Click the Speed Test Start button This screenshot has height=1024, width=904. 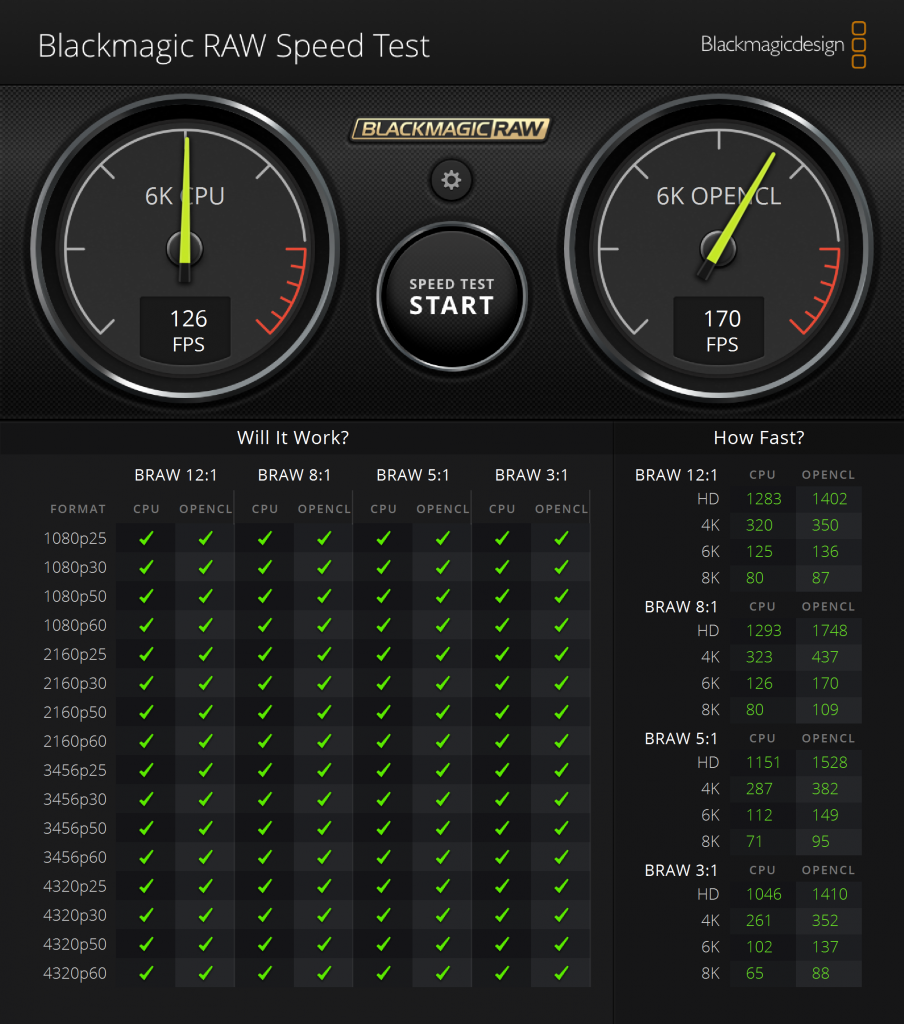[451, 296]
